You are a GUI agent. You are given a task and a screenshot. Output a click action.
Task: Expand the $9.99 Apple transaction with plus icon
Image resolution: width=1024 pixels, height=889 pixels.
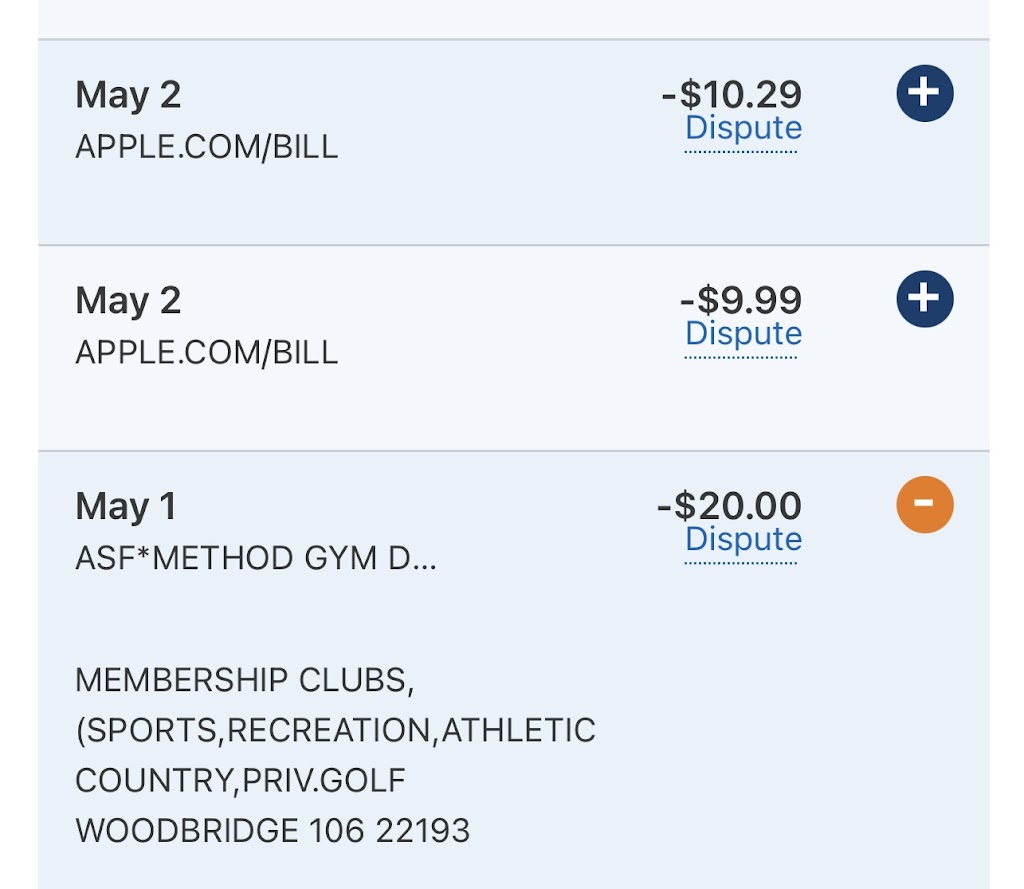click(925, 299)
